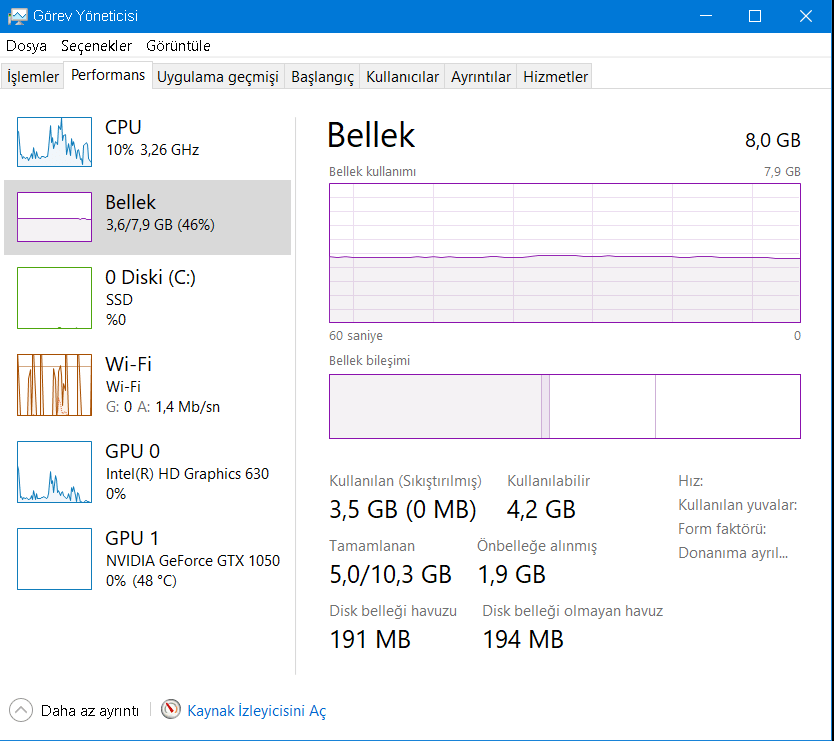
Task: Select the CPU usage mini graph
Action: pyautogui.click(x=54, y=142)
